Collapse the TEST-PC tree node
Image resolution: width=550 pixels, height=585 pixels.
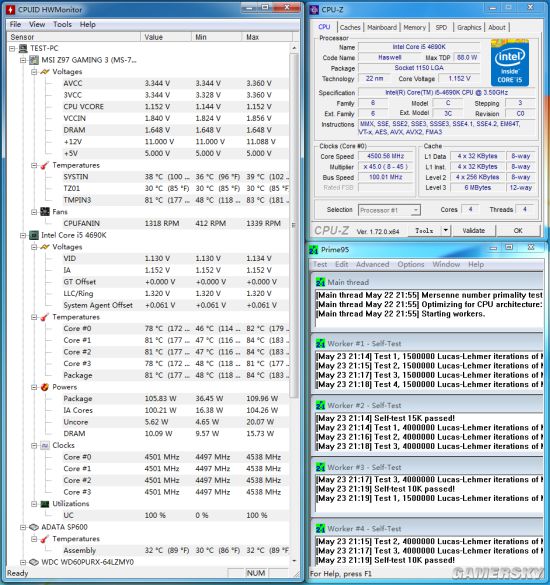12,48
